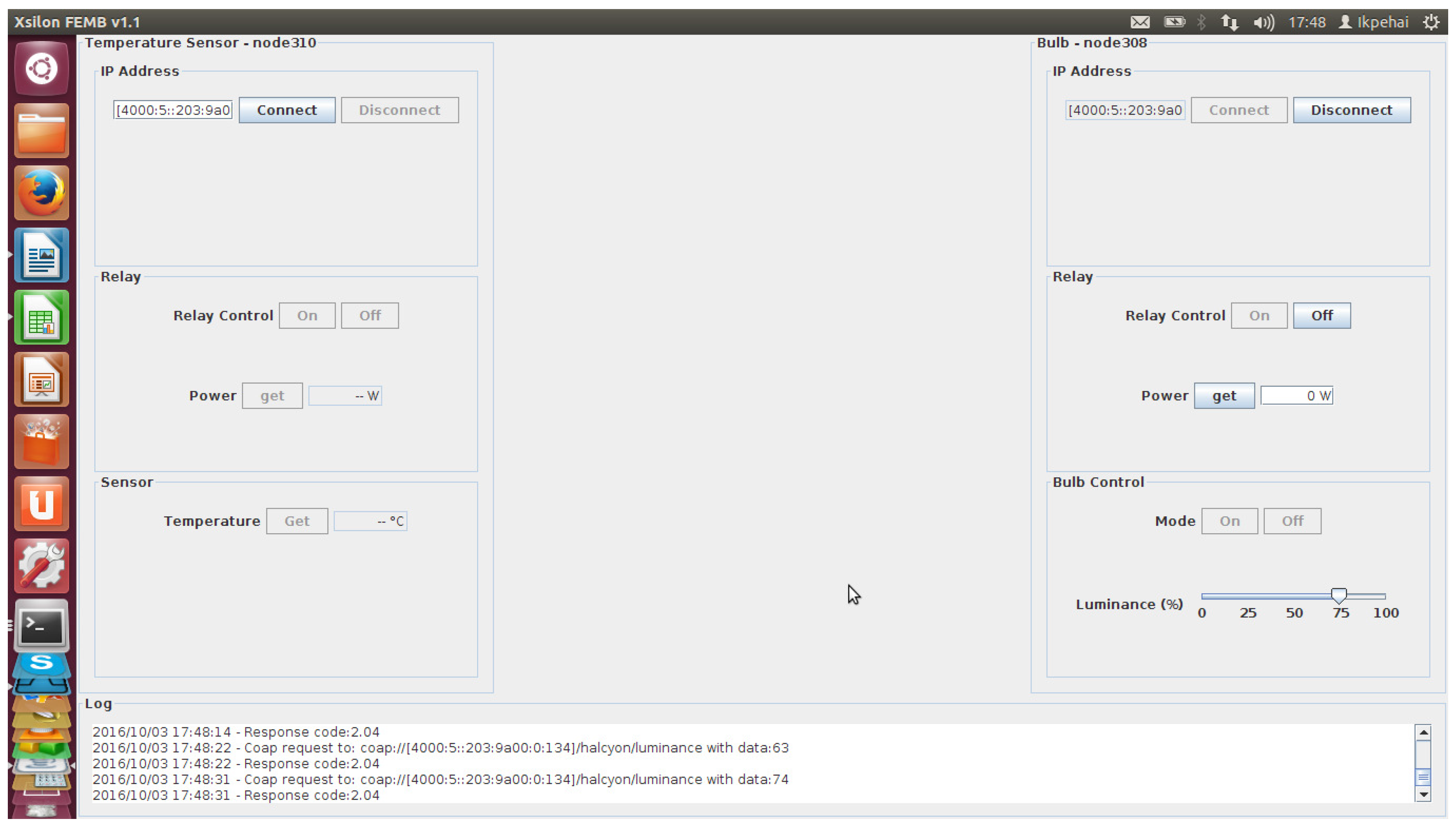Open the Files folder launcher icon
The width and height of the screenshot is (1456, 828).
click(x=42, y=132)
